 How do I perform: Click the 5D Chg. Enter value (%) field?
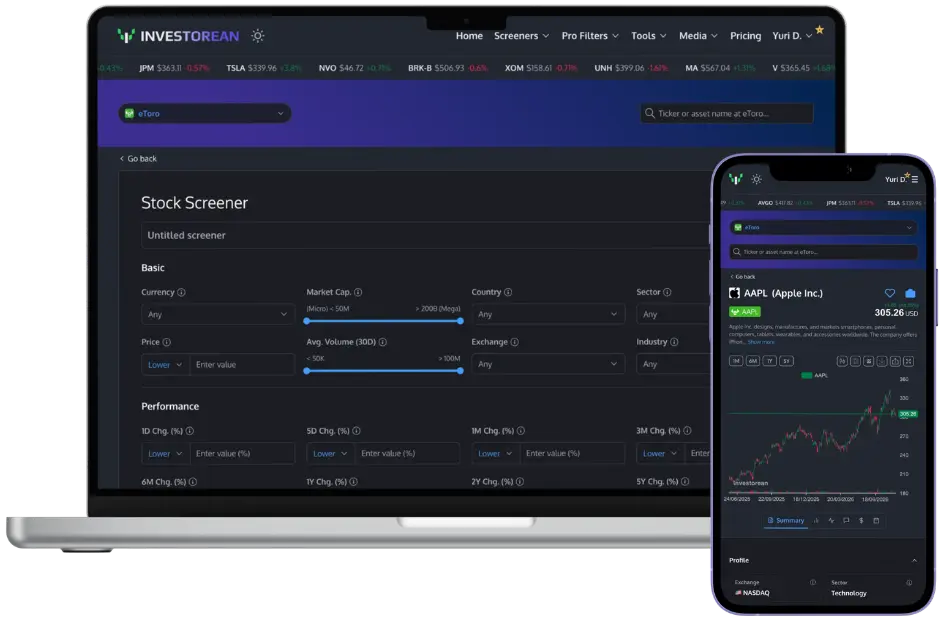[407, 454]
